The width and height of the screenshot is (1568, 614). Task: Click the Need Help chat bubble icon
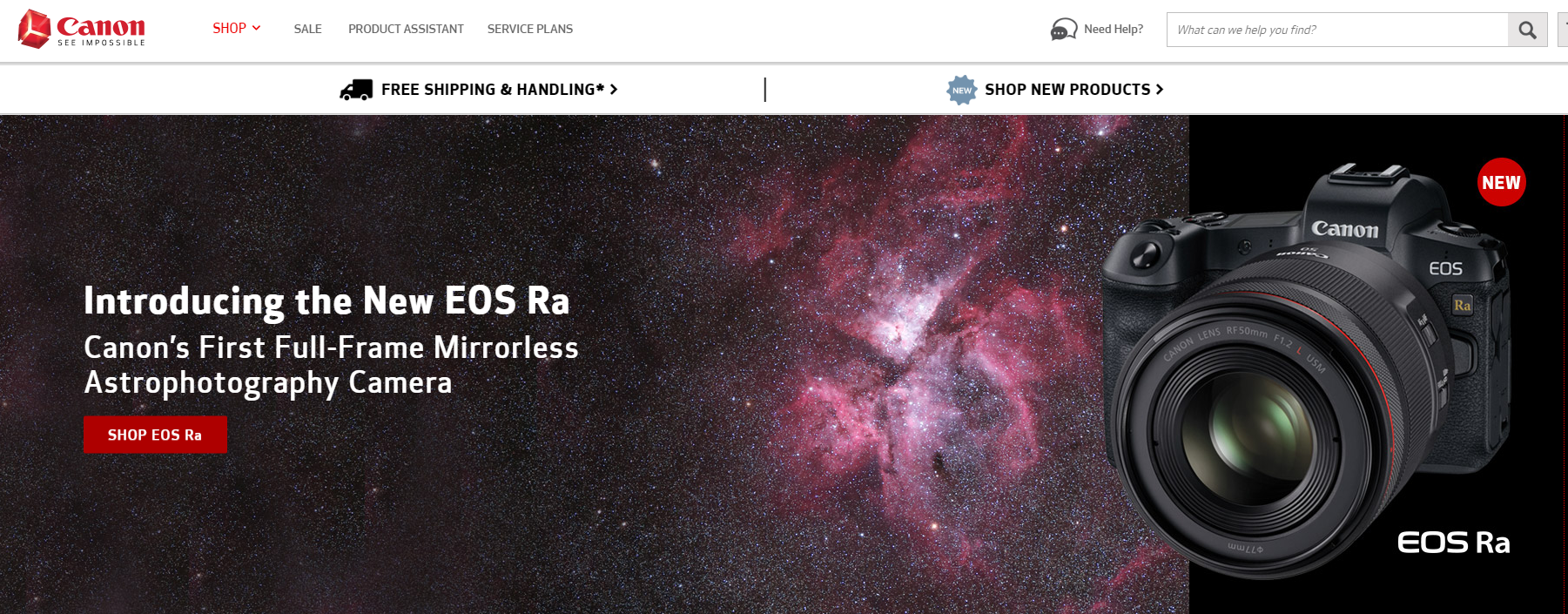[1064, 30]
